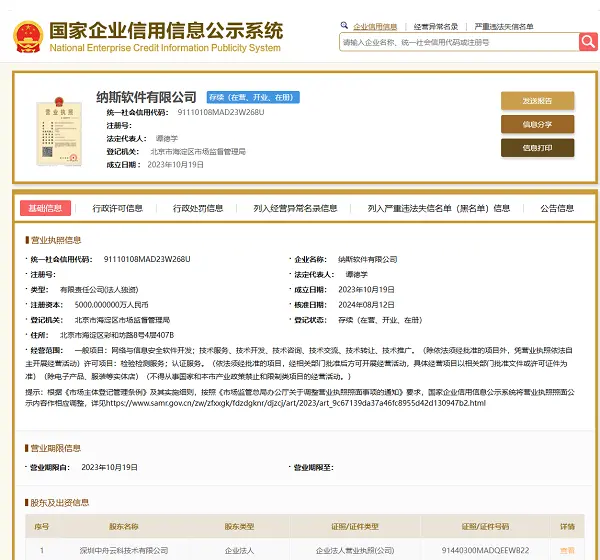Click the 信息分享 button
Screen dimensions: 600x560
[x=537, y=124]
